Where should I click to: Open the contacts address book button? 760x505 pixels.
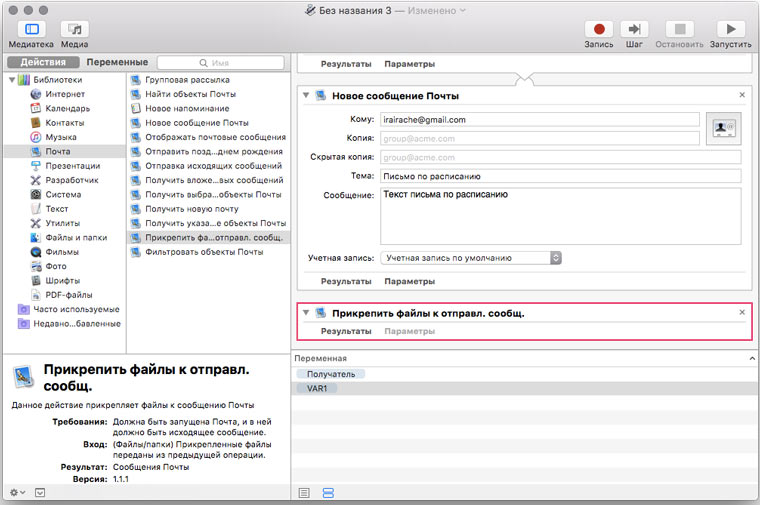click(x=724, y=128)
